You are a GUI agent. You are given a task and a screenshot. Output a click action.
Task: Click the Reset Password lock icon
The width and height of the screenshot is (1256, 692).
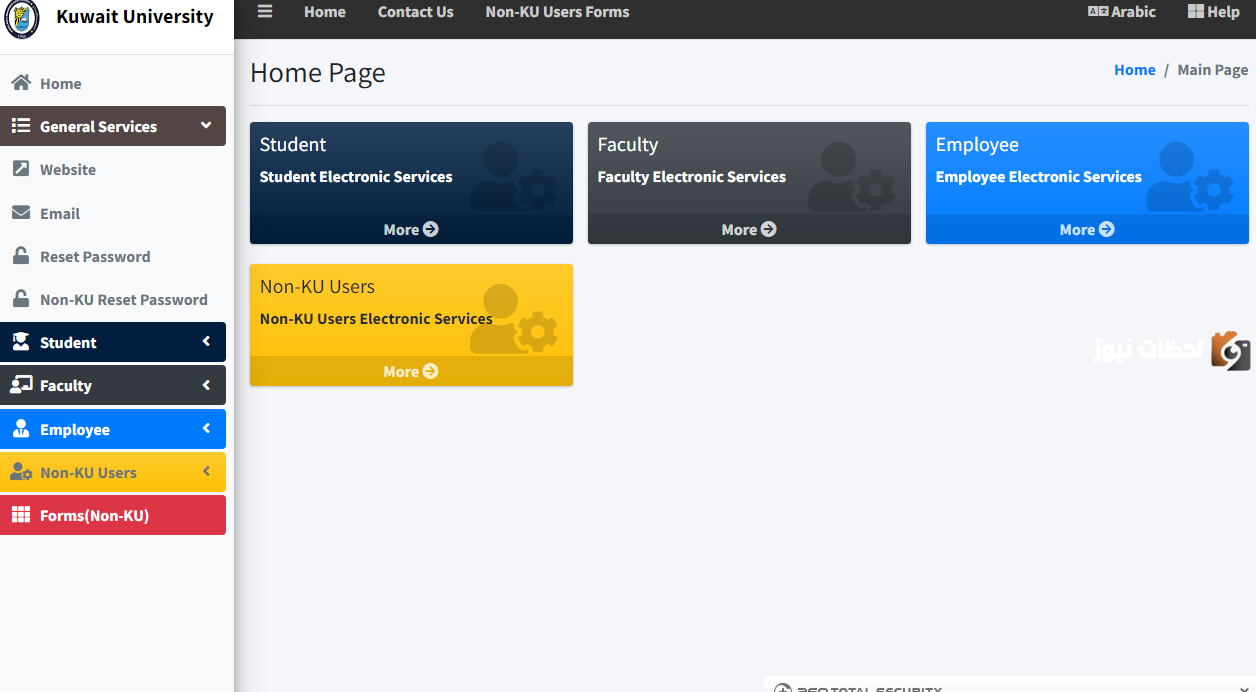(x=21, y=256)
